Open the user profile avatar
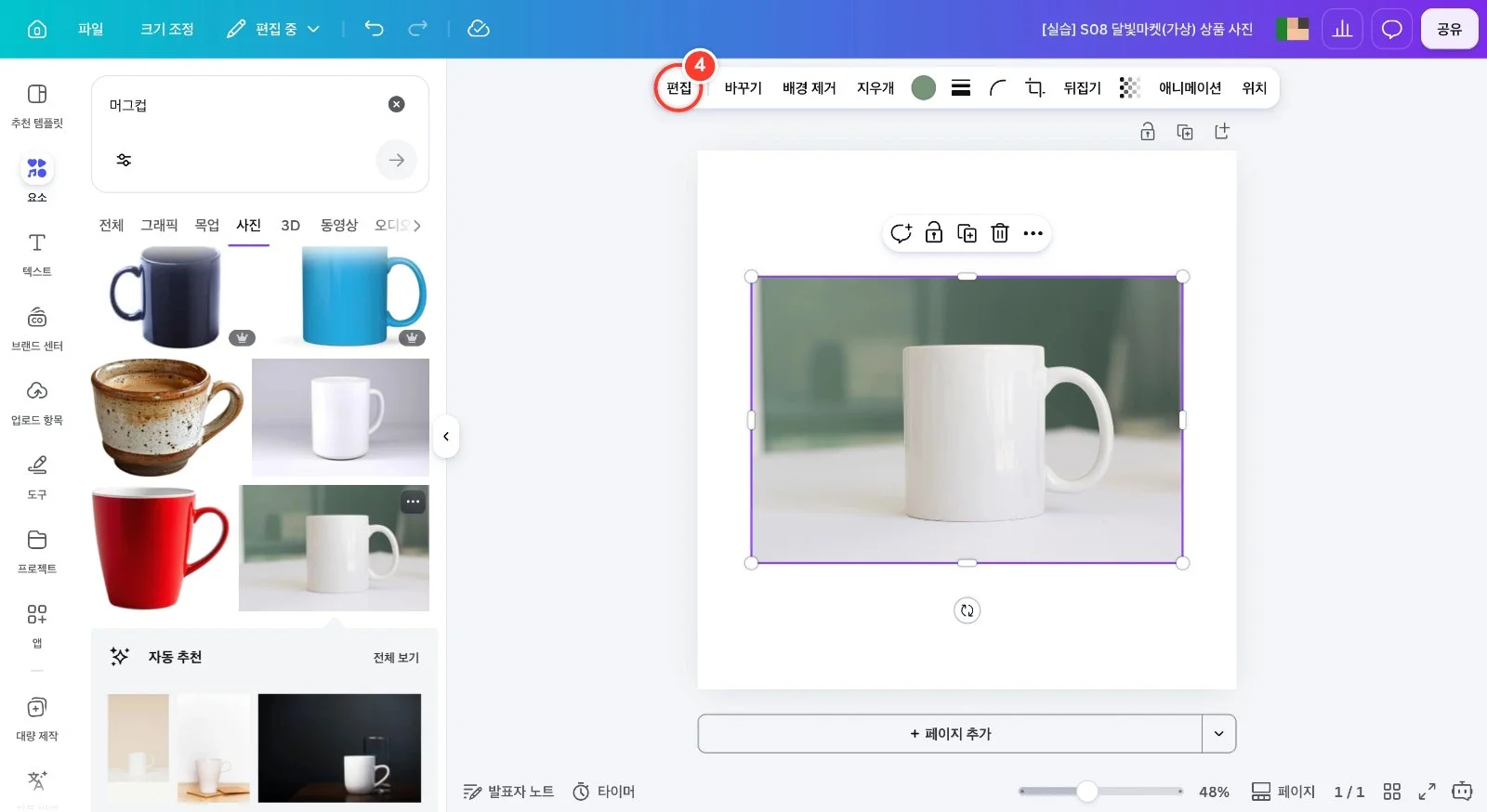 1293,29
